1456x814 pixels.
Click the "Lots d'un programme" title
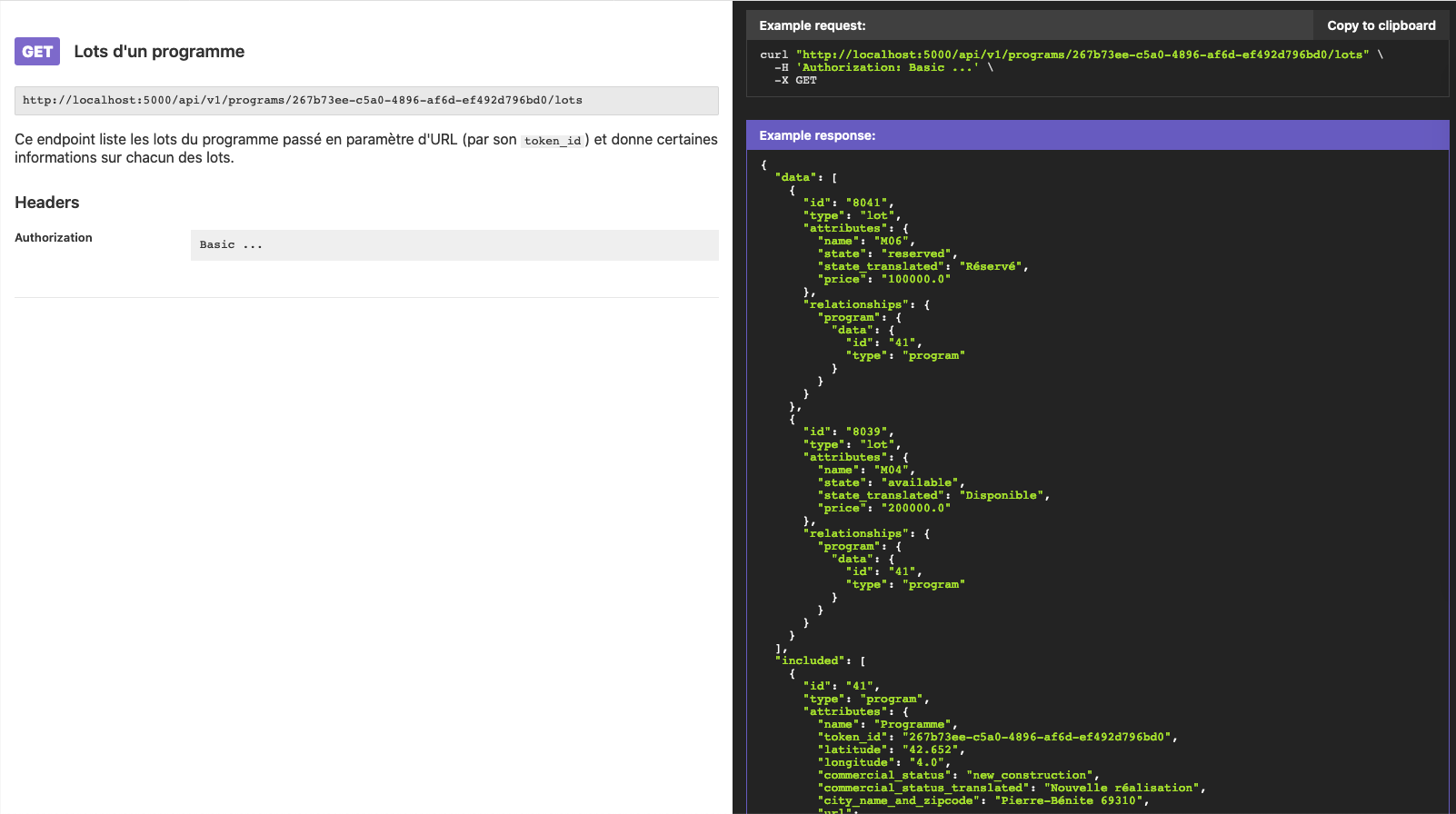coord(159,52)
